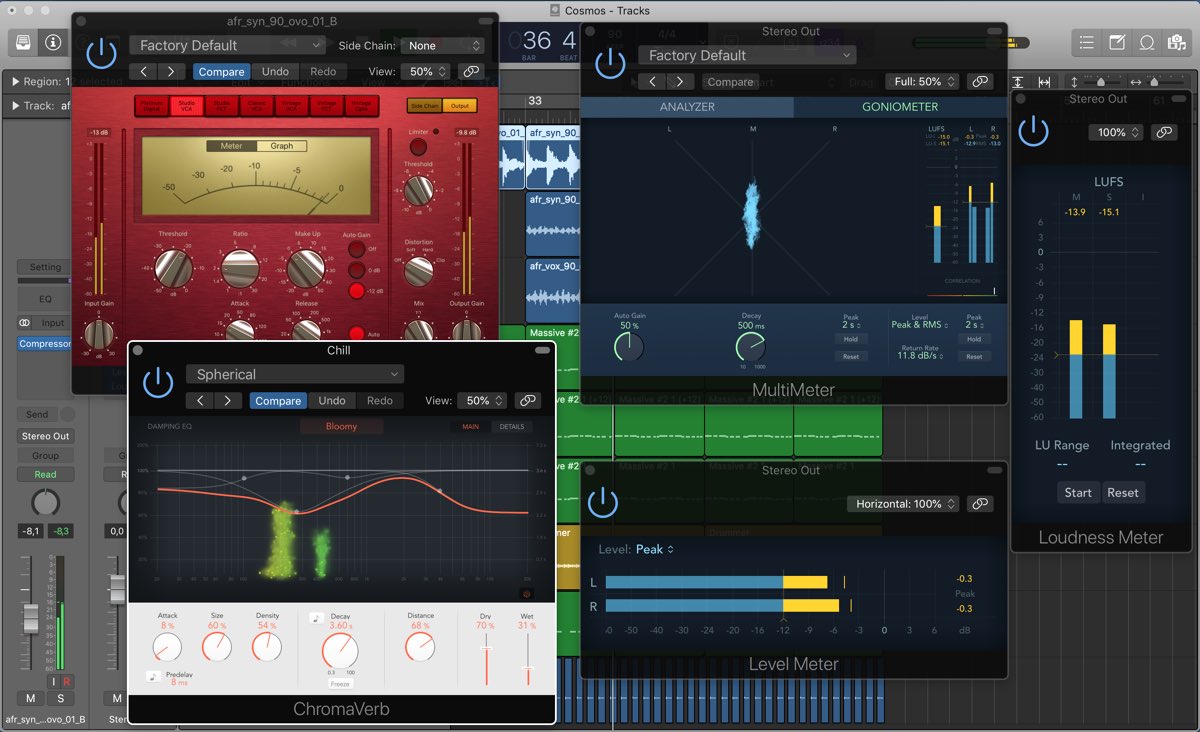Click the link icon in the Level Meter window
Screen dimensions: 1200x732
(980, 504)
